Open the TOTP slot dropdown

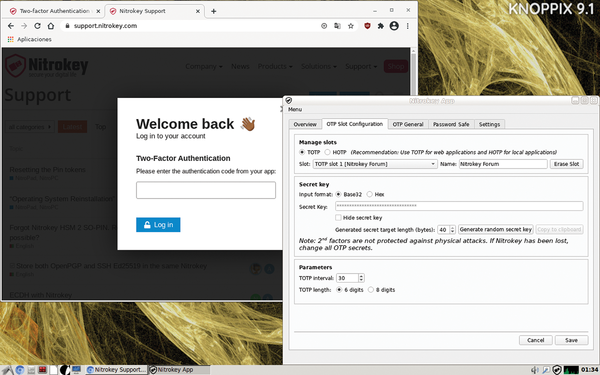[x=375, y=164]
